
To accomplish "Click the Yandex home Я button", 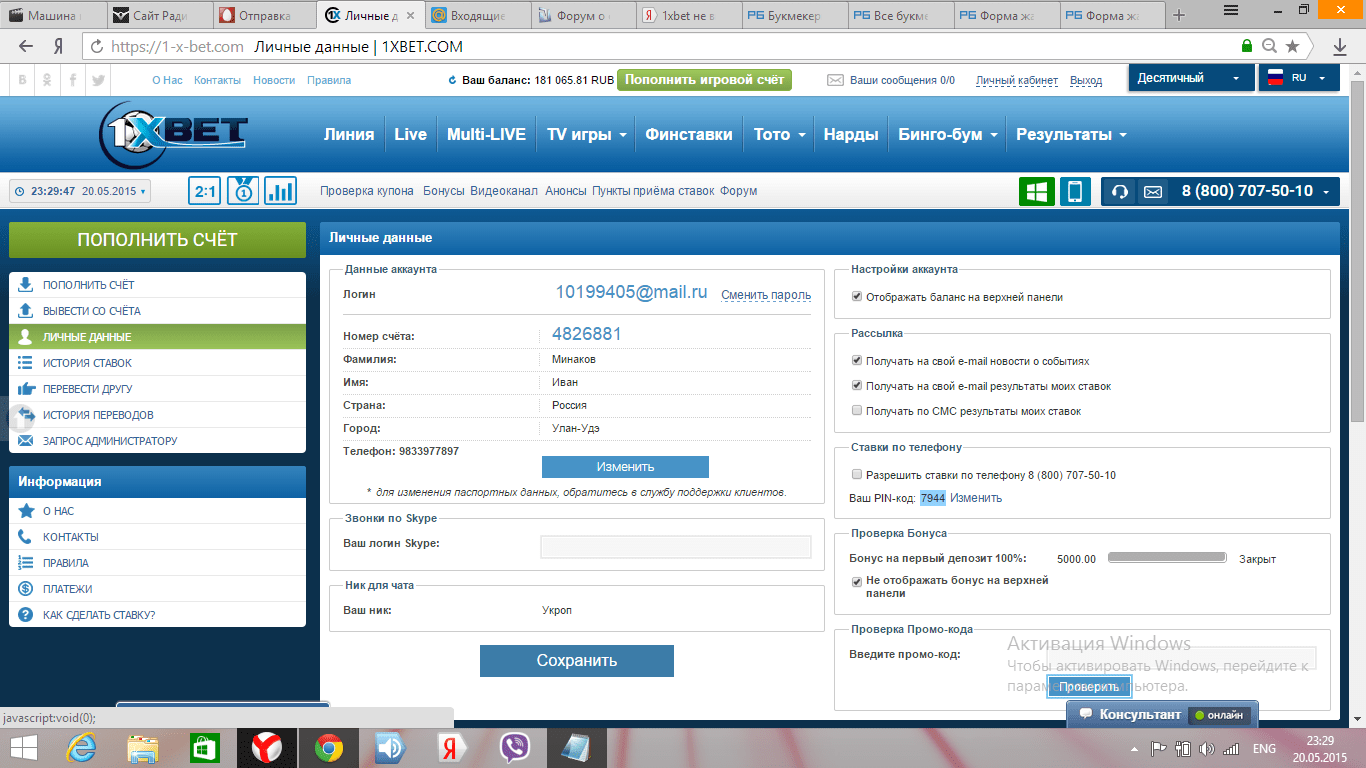I will tap(59, 46).
